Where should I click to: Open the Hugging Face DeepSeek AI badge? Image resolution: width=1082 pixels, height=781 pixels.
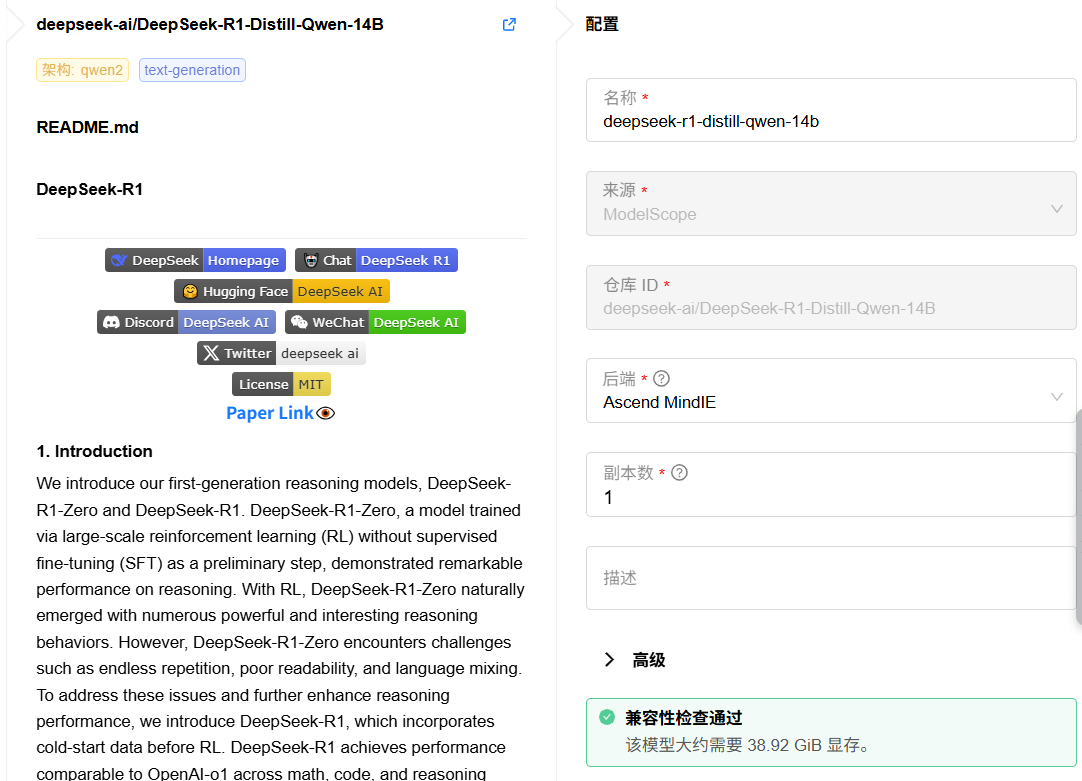pos(282,291)
